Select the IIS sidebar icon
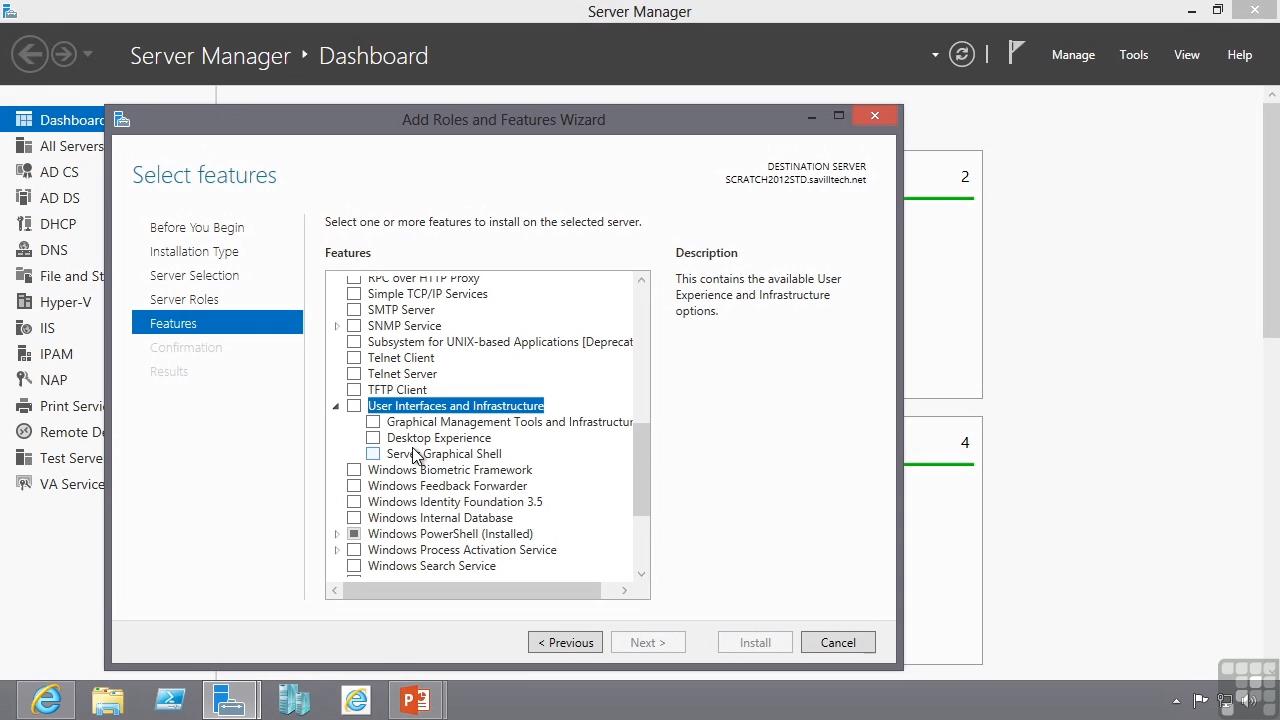Image resolution: width=1280 pixels, height=720 pixels. 24,328
